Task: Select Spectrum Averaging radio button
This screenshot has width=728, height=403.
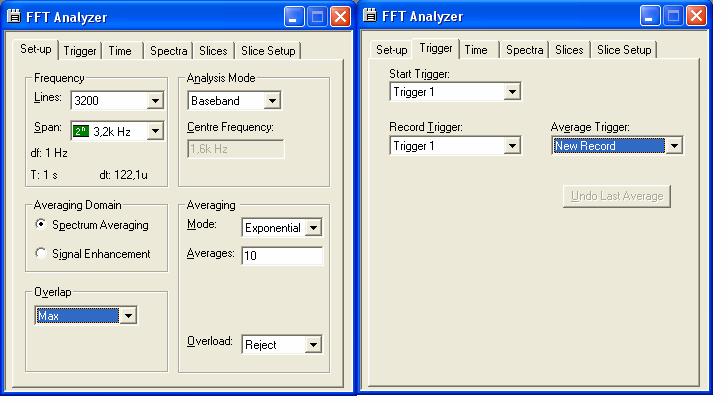Action: 41,225
